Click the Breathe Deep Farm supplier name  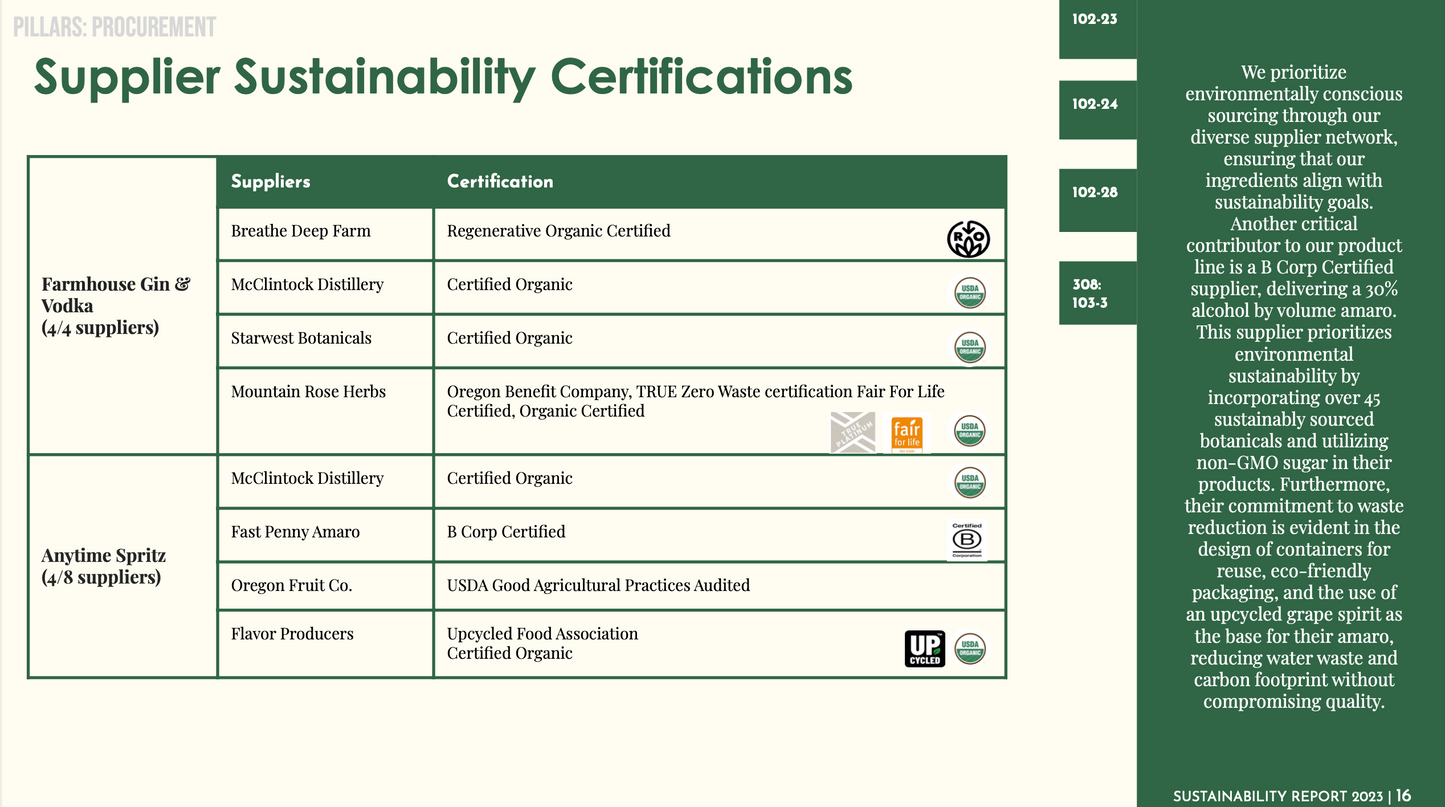click(301, 231)
